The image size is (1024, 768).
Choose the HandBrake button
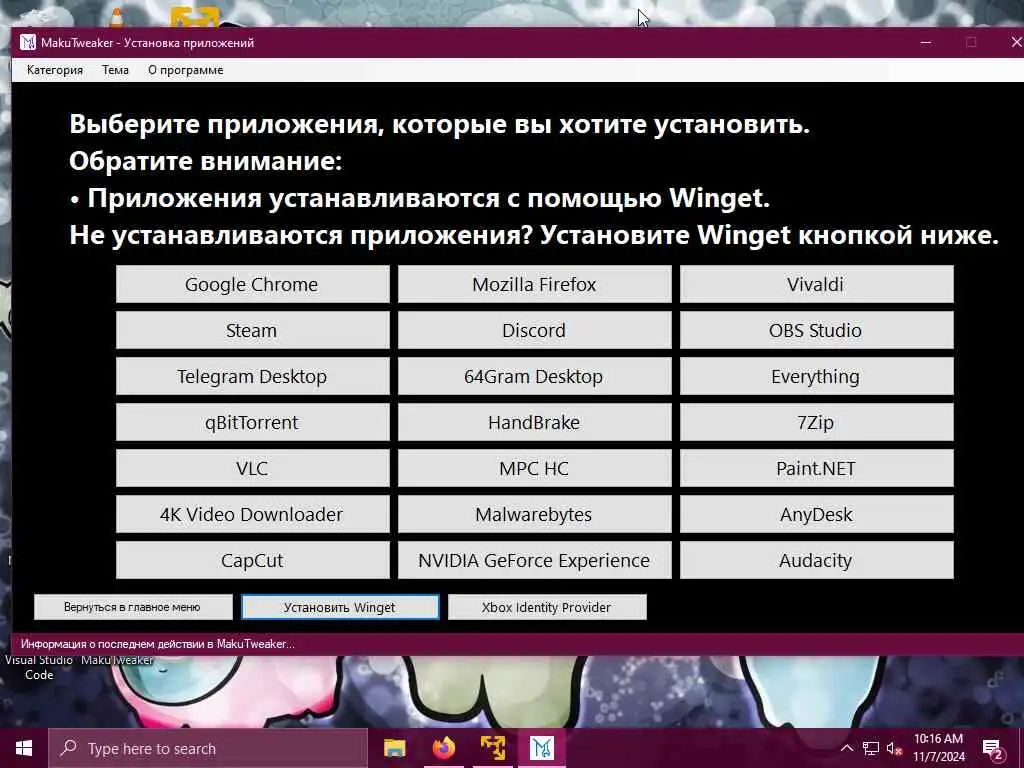click(534, 422)
